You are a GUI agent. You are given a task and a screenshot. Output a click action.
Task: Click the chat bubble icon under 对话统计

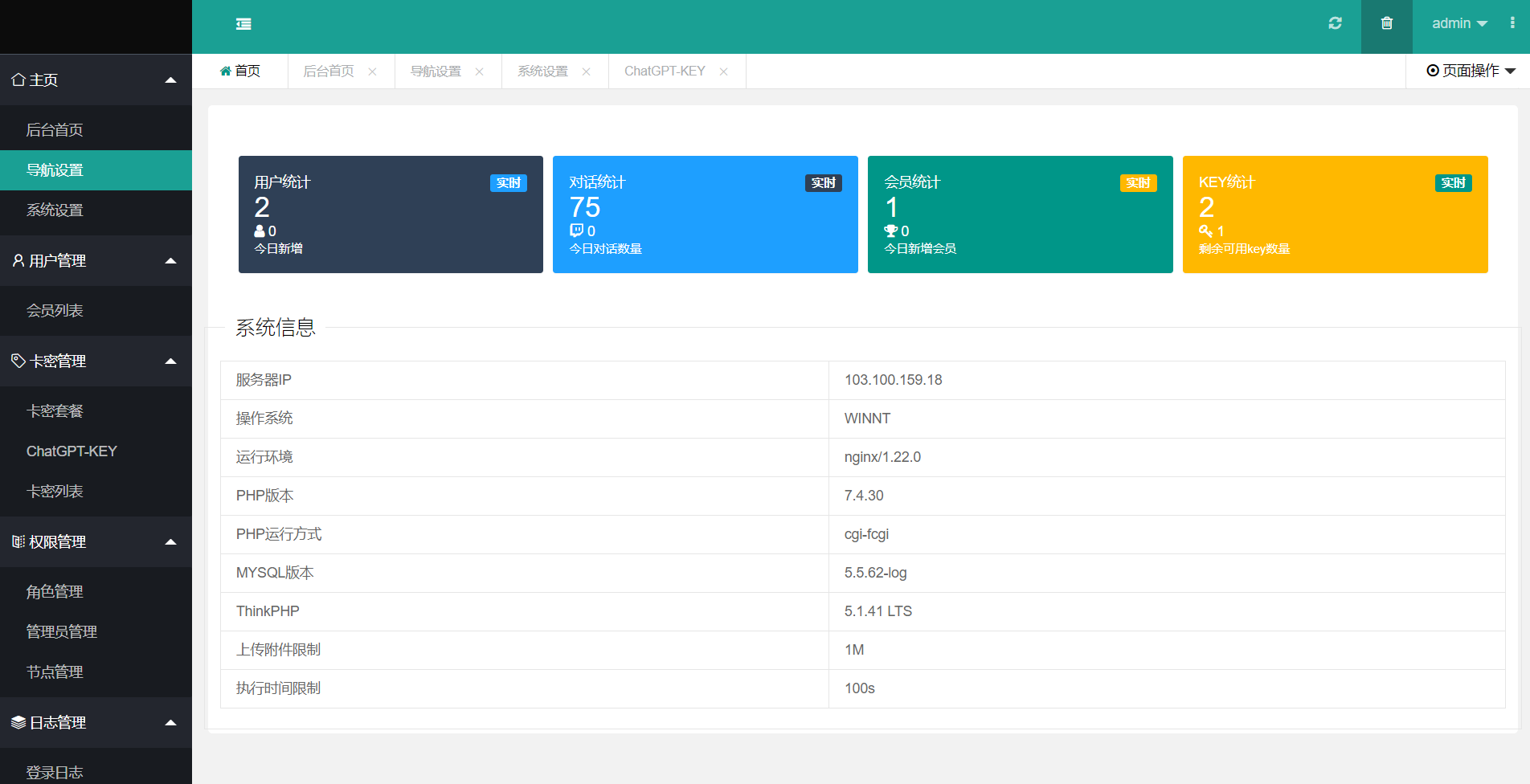[x=576, y=231]
